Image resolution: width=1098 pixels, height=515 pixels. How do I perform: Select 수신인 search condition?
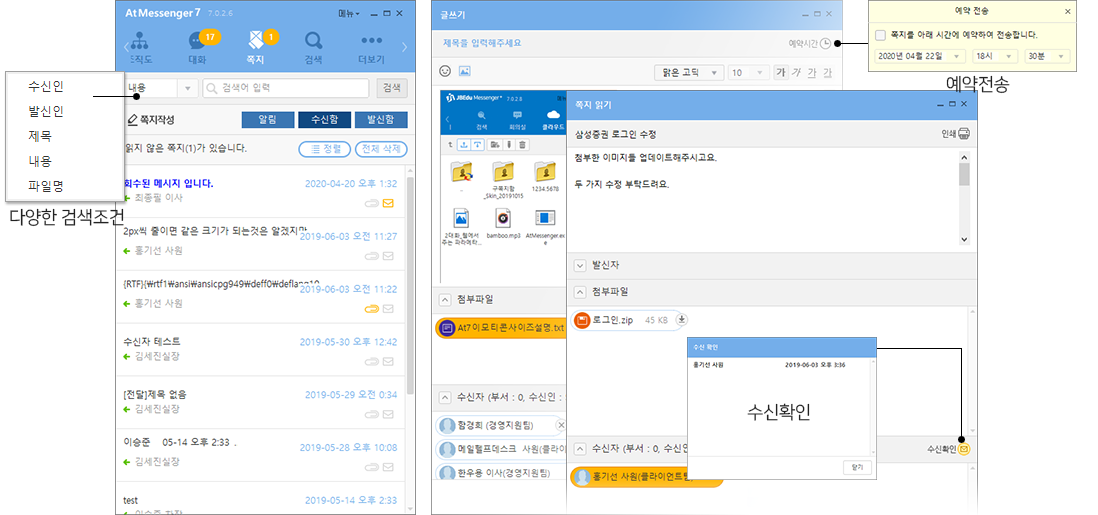[46, 86]
